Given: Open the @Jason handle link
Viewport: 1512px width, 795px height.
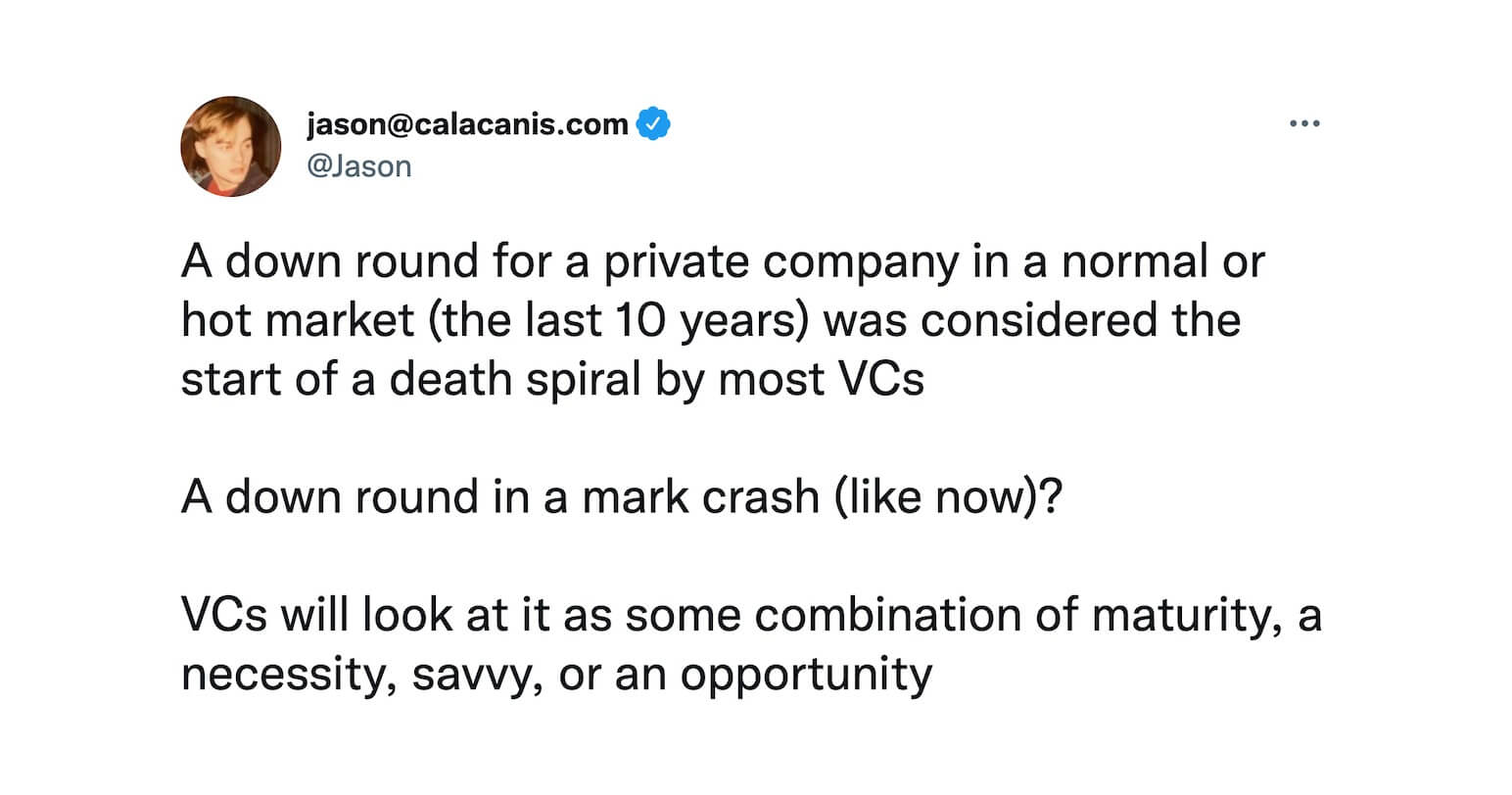Looking at the screenshot, I should (358, 166).
